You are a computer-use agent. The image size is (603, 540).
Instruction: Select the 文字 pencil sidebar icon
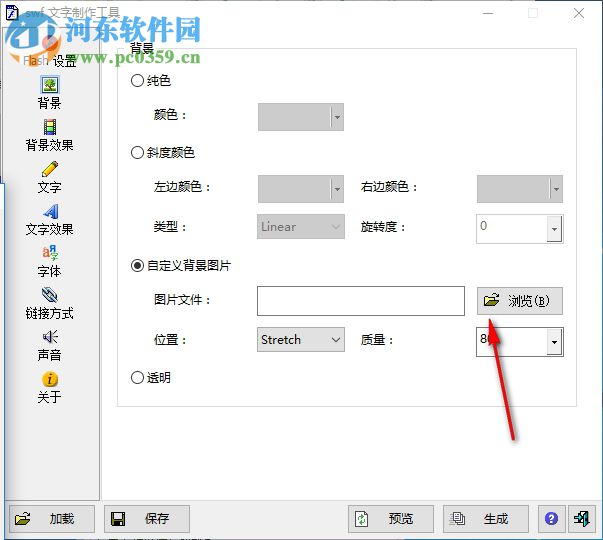click(50, 169)
